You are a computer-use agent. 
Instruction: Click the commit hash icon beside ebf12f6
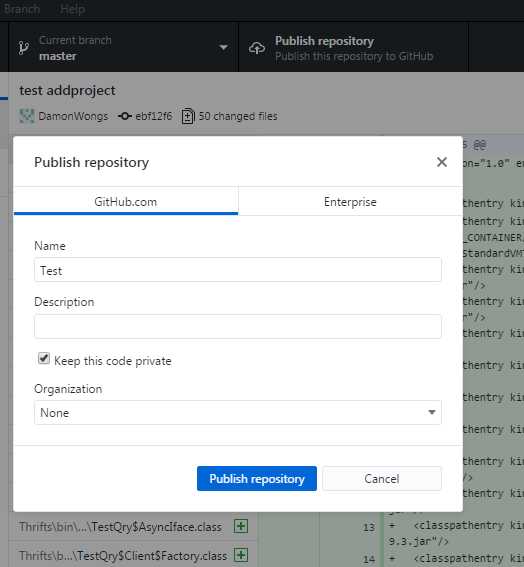click(124, 116)
